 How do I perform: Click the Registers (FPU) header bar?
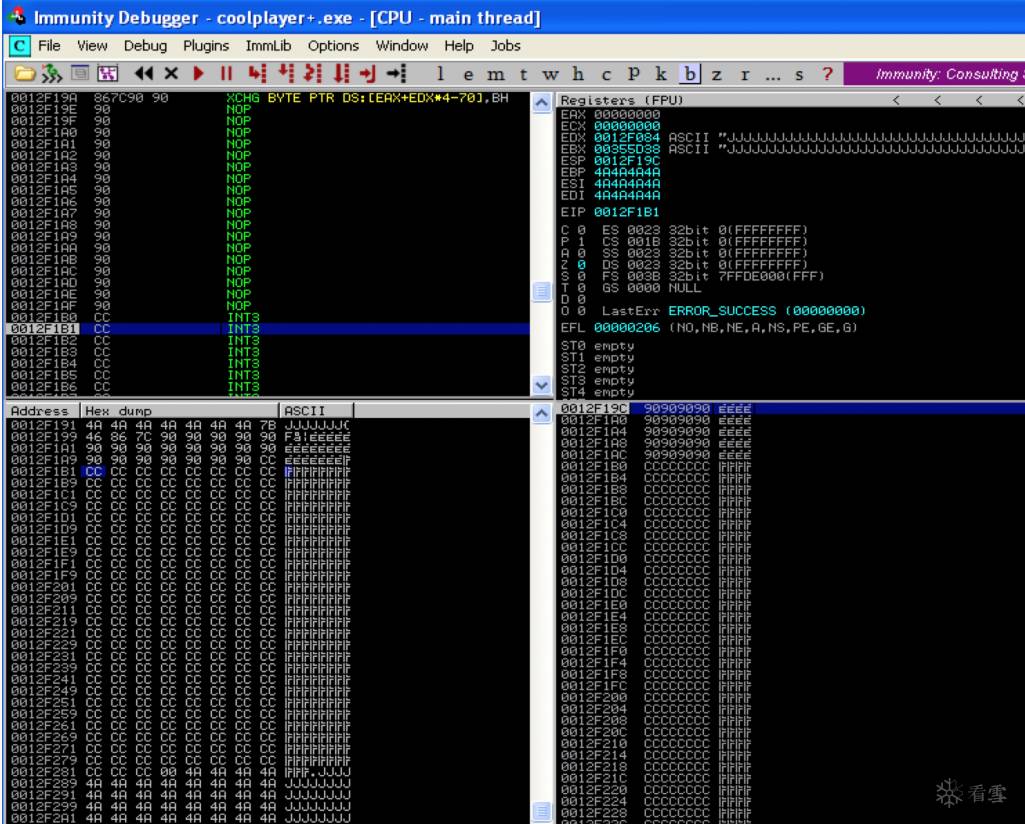point(790,100)
